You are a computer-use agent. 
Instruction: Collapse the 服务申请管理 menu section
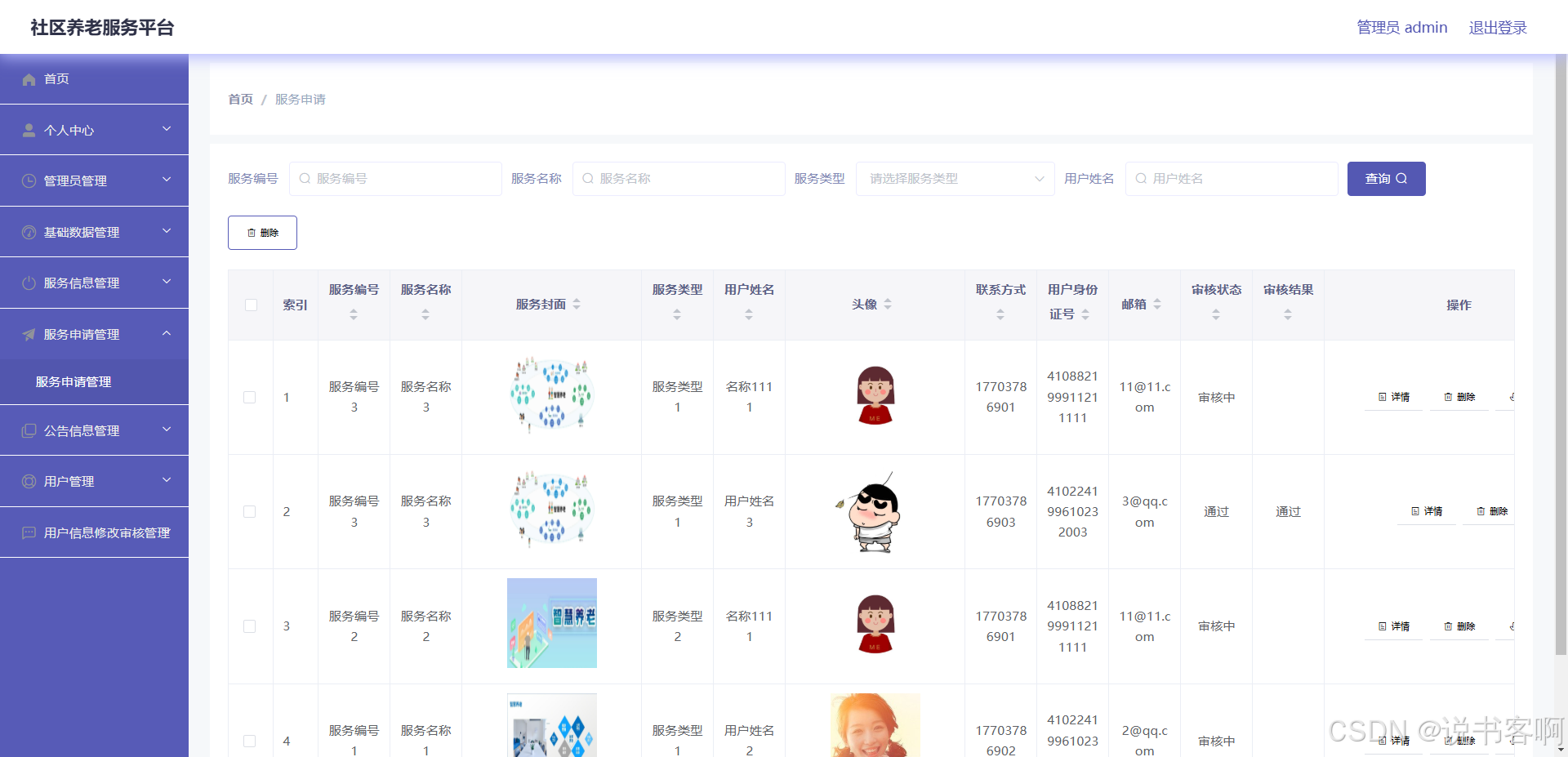94,333
